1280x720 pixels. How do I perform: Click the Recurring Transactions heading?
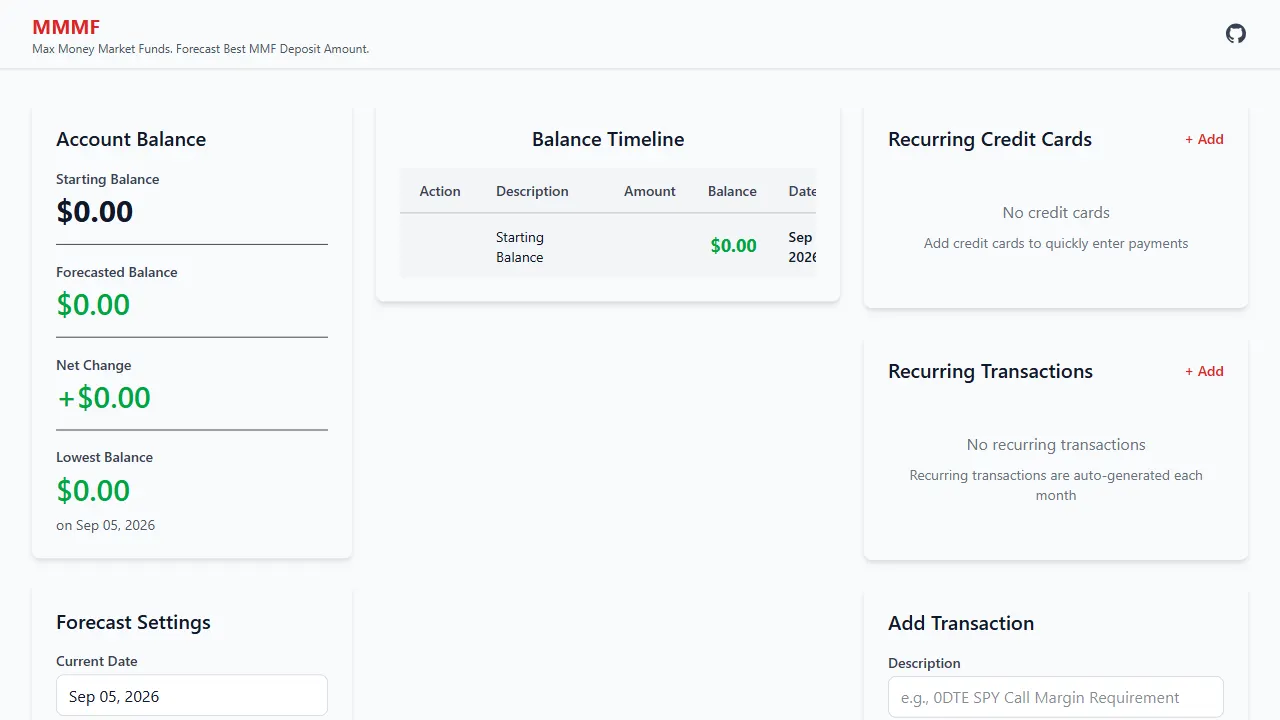point(990,372)
